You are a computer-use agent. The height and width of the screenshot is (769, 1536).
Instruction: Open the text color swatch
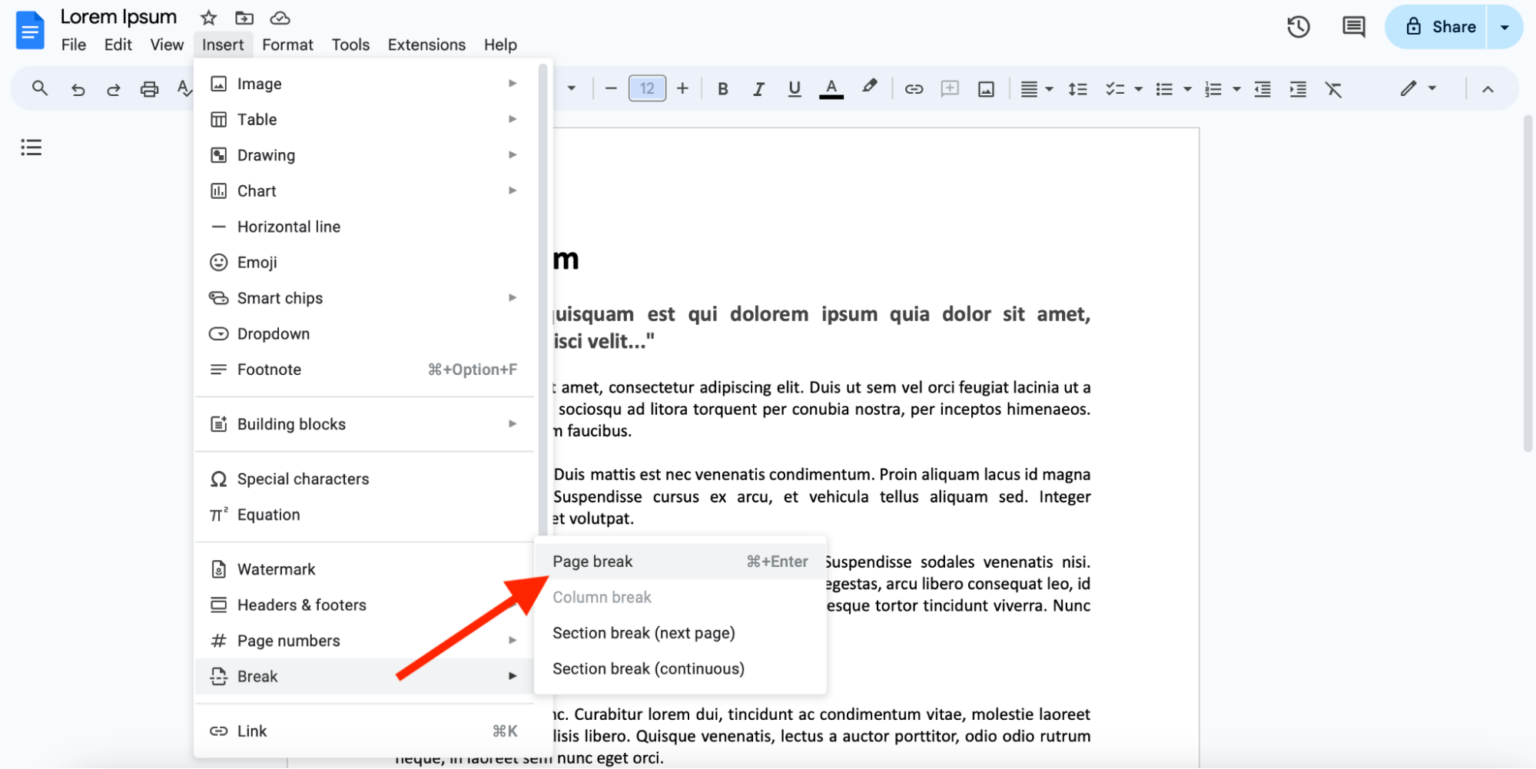point(831,88)
